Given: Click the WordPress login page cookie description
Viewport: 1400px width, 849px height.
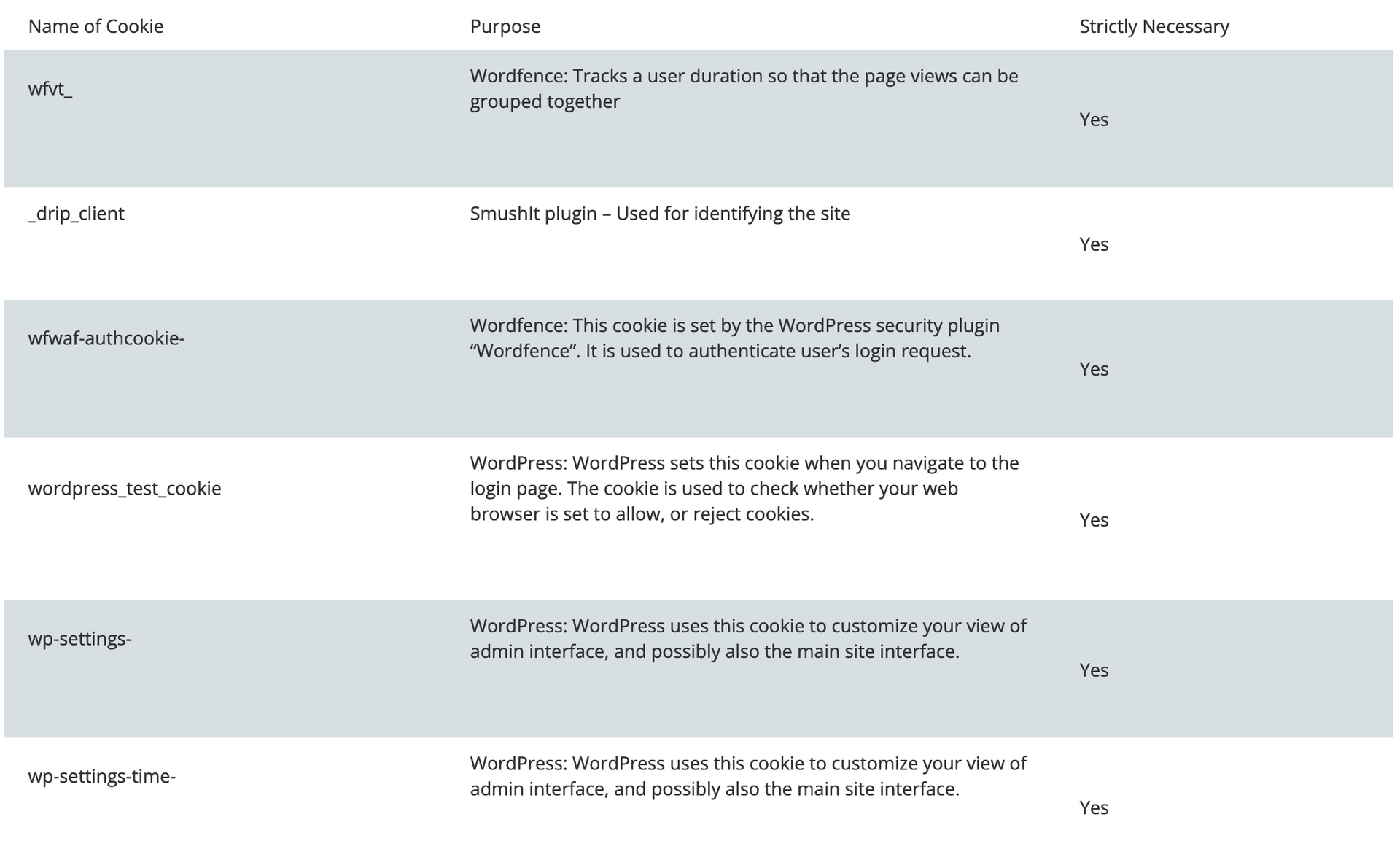Looking at the screenshot, I should (x=744, y=488).
